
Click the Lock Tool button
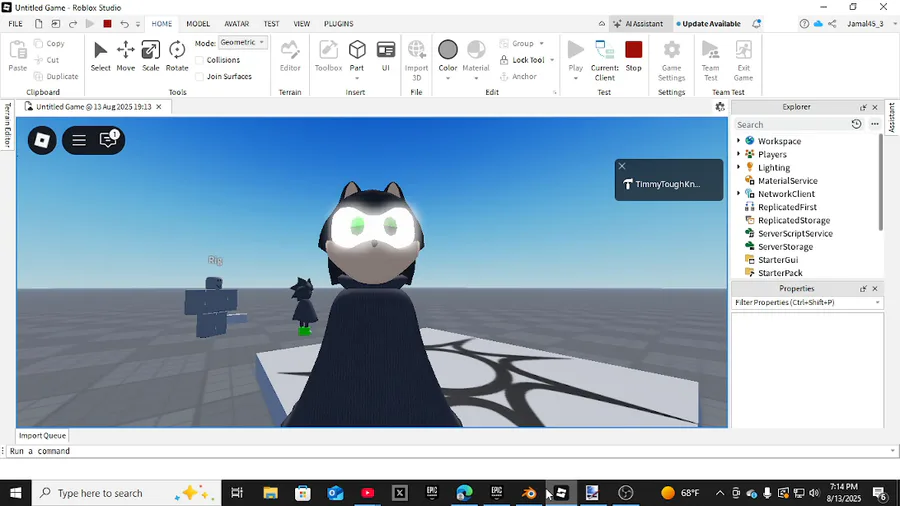pyautogui.click(x=522, y=60)
